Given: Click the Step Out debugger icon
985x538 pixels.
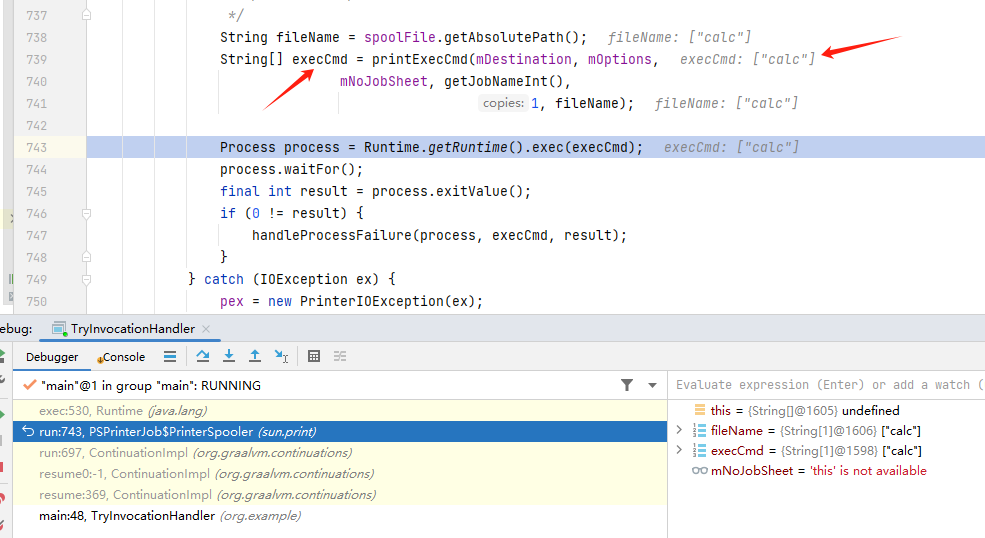Looking at the screenshot, I should click(x=255, y=356).
